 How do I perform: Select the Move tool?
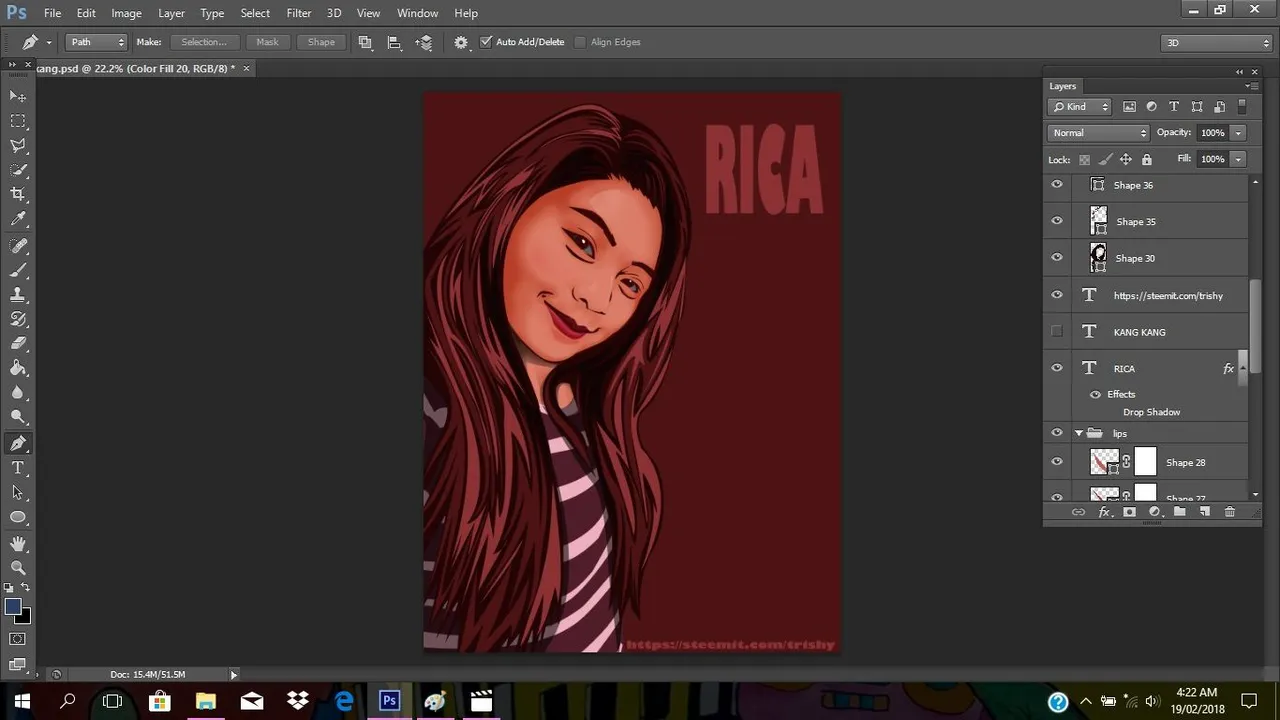(x=18, y=96)
